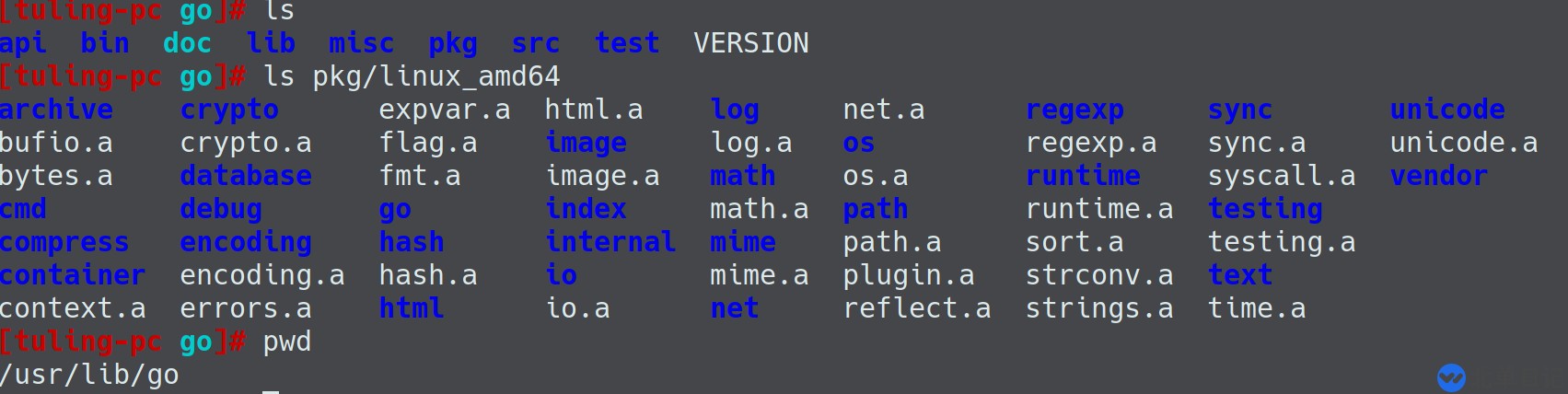This screenshot has height=394, width=1568.
Task: Select the blue 'testing' directory entry
Action: click(x=1265, y=209)
